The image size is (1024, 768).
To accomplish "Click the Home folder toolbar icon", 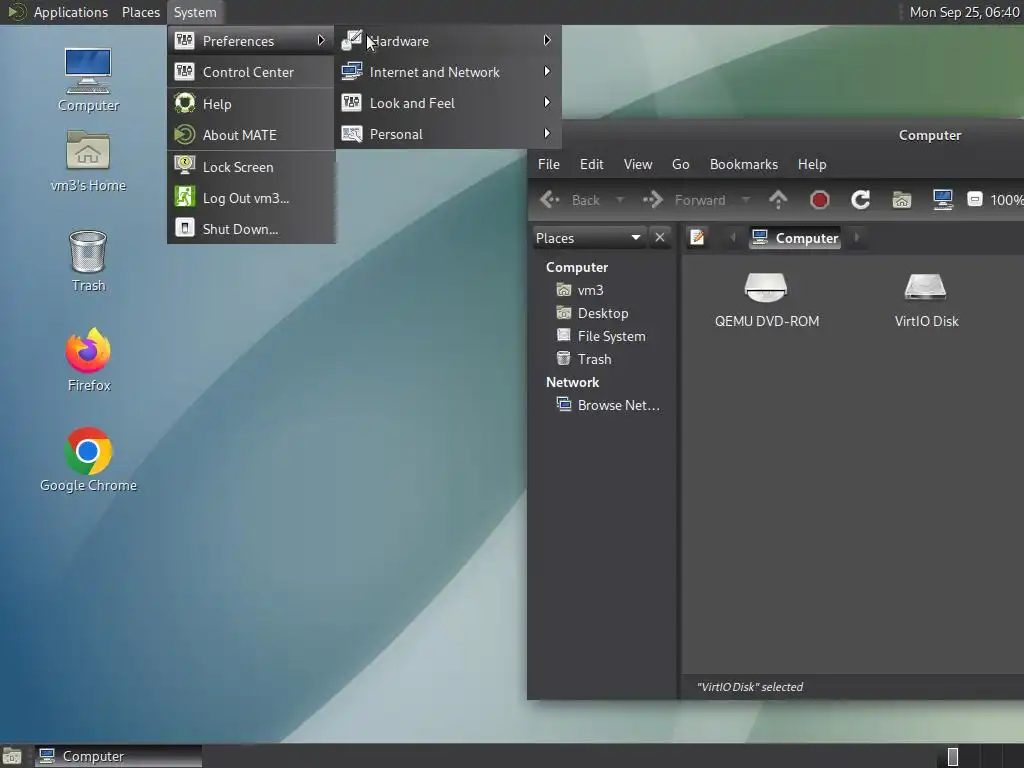I will tap(901, 200).
